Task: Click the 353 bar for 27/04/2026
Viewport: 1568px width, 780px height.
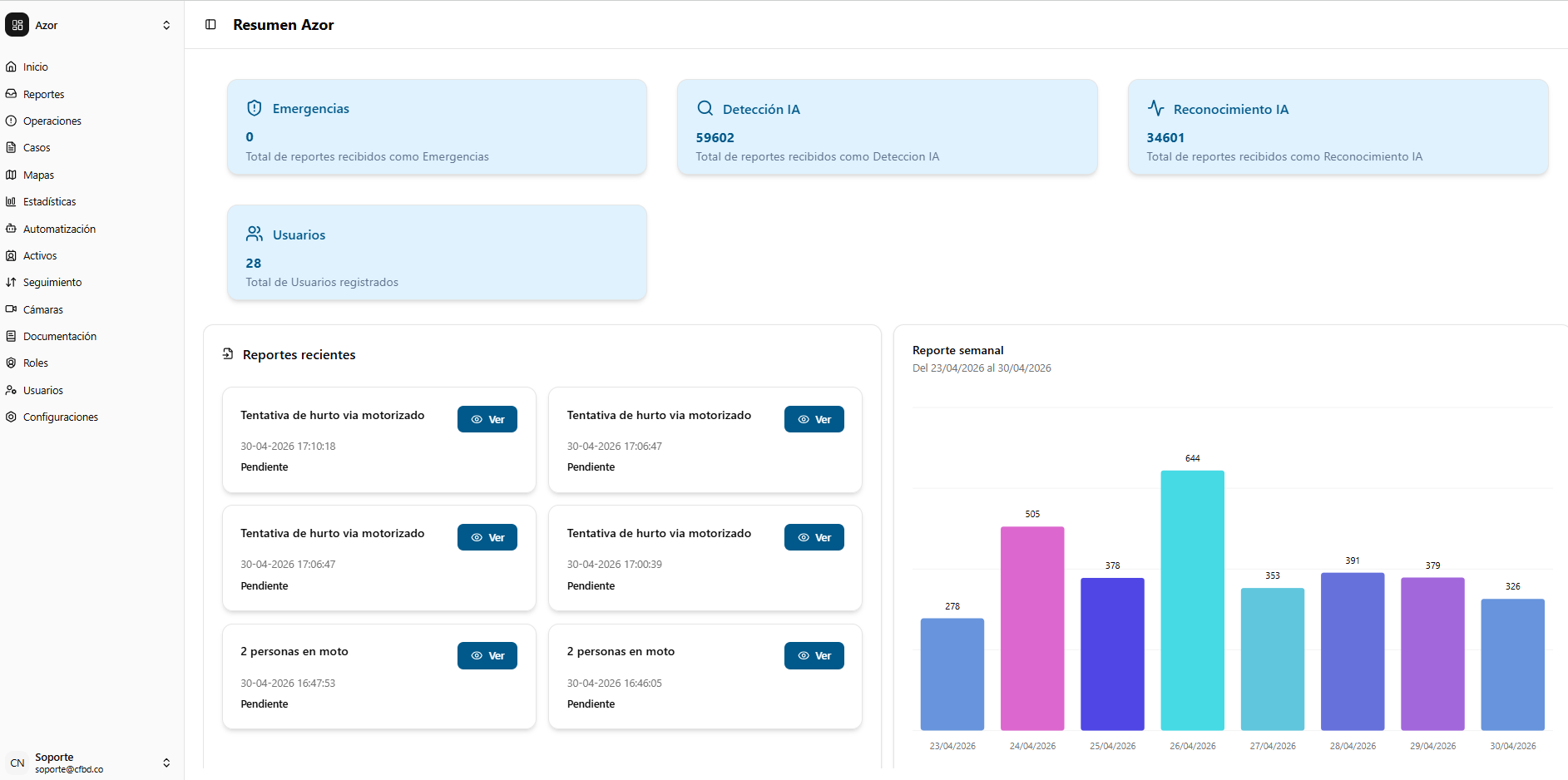Action: coord(1273,659)
